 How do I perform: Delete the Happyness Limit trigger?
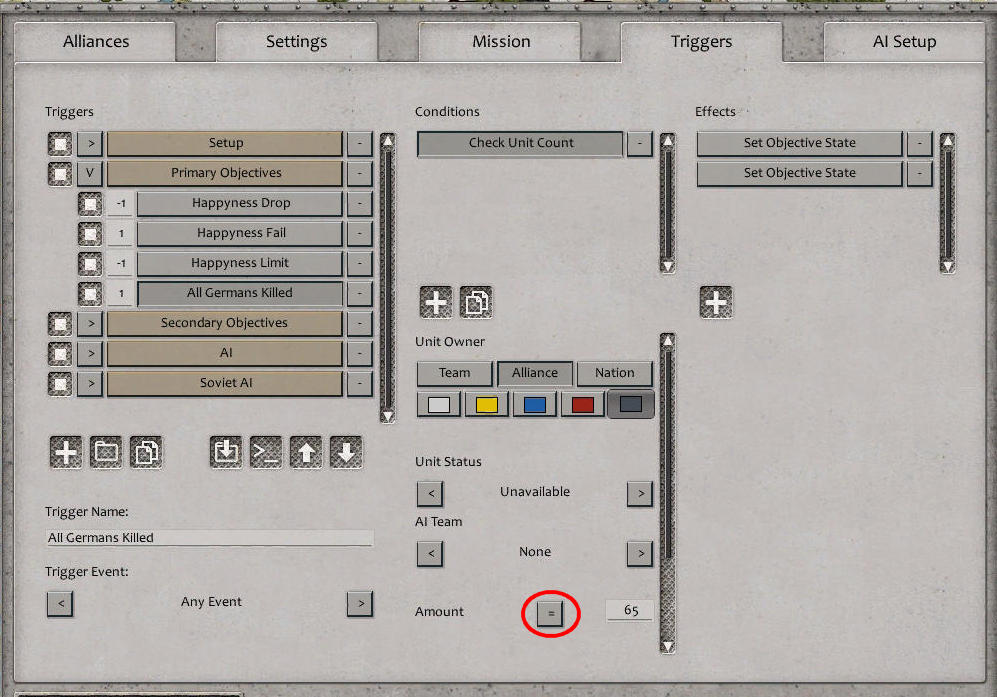pos(360,263)
